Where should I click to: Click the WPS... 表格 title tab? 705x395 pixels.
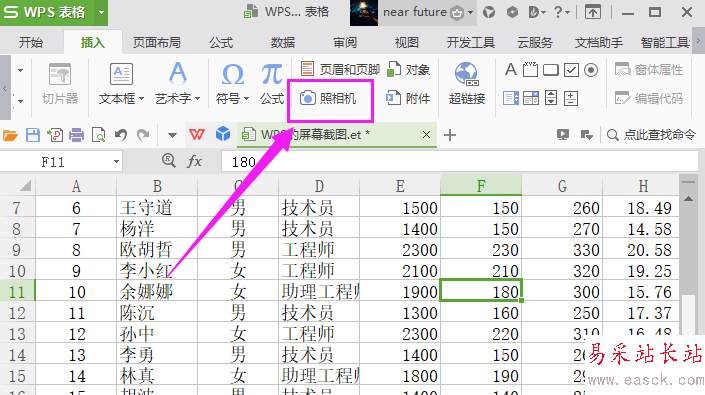pyautogui.click(x=287, y=12)
